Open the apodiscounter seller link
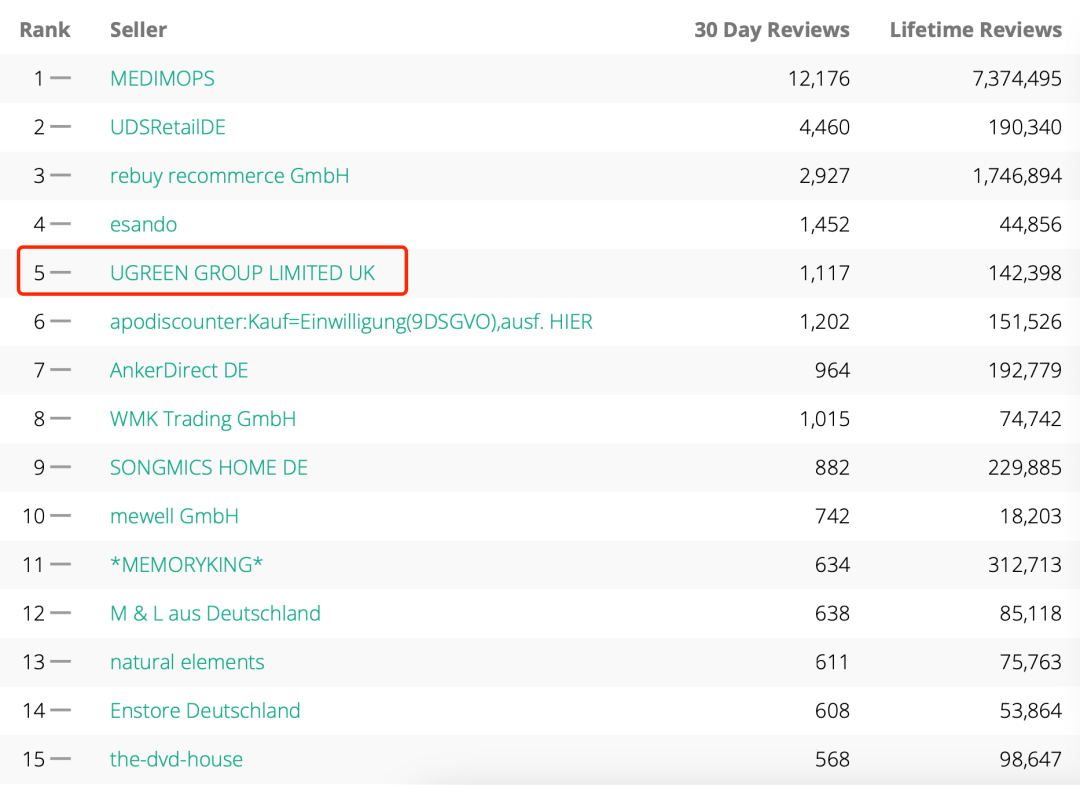 351,322
